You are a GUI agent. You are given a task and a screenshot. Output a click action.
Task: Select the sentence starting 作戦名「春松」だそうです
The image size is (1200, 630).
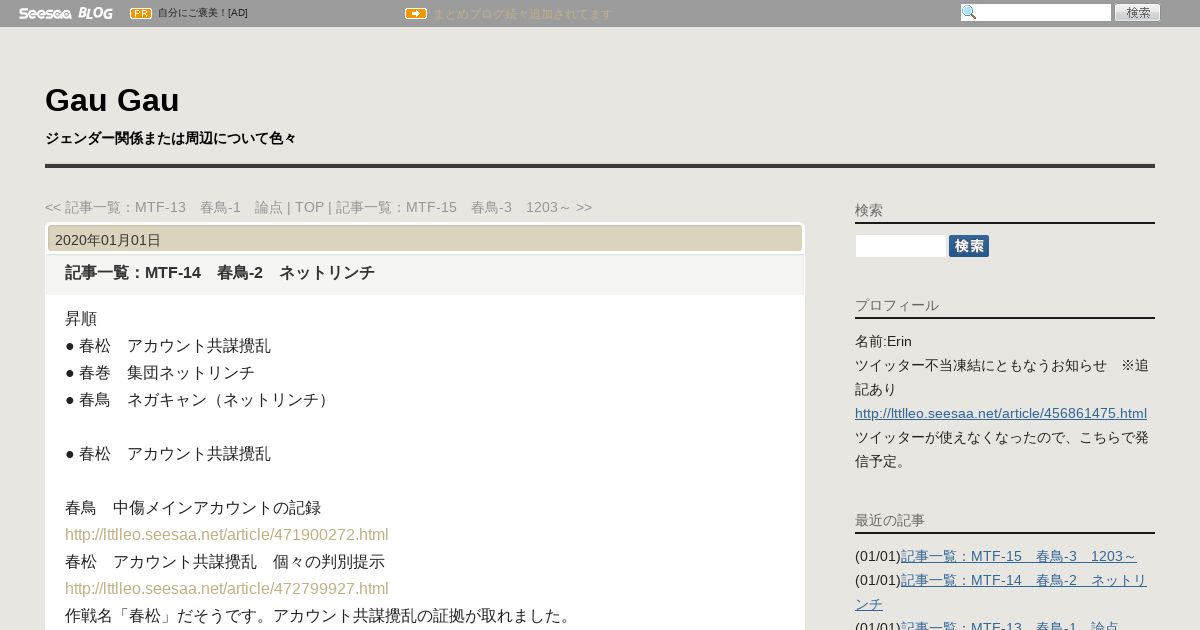(320, 616)
